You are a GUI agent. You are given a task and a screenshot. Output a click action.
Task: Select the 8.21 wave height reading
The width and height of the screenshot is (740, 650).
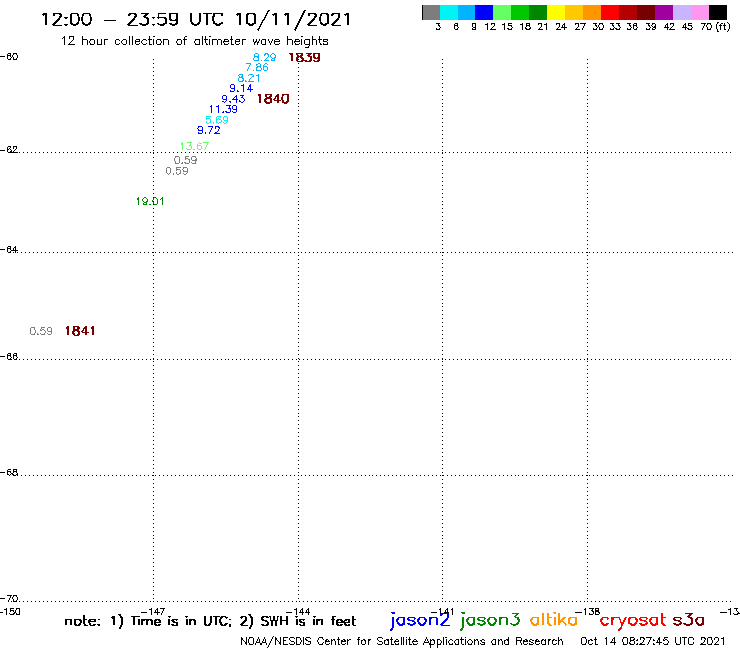pyautogui.click(x=249, y=78)
